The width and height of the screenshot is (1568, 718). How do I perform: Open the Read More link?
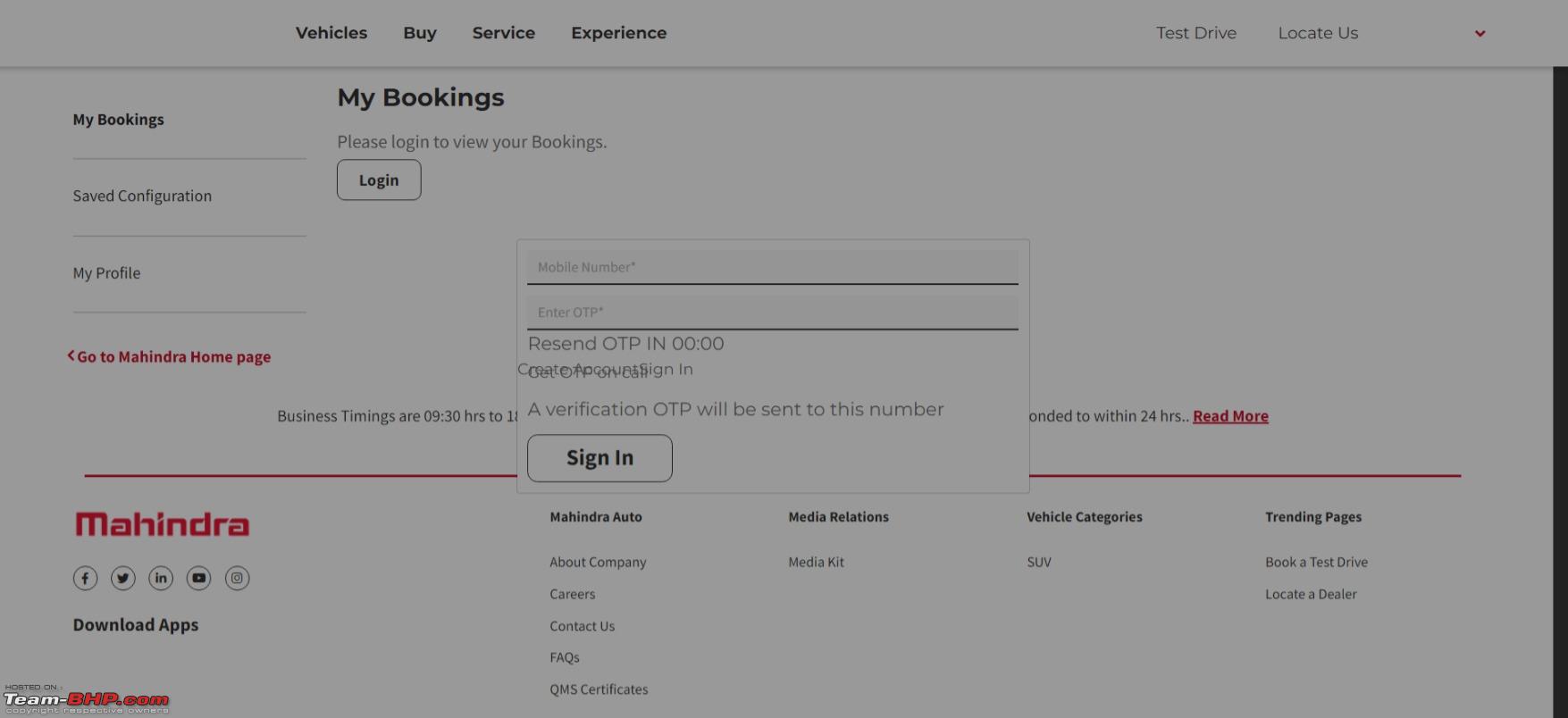coord(1230,416)
